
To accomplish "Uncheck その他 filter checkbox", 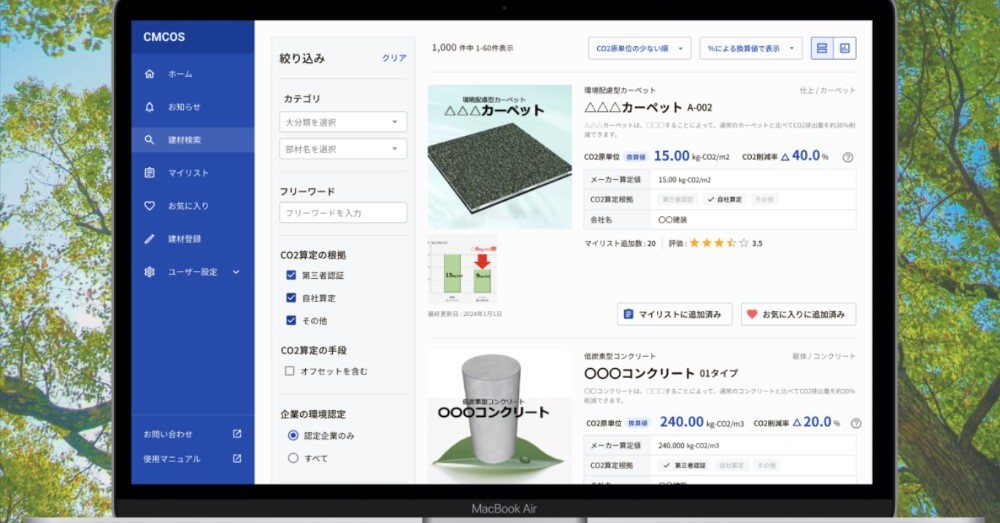I will pyautogui.click(x=291, y=320).
